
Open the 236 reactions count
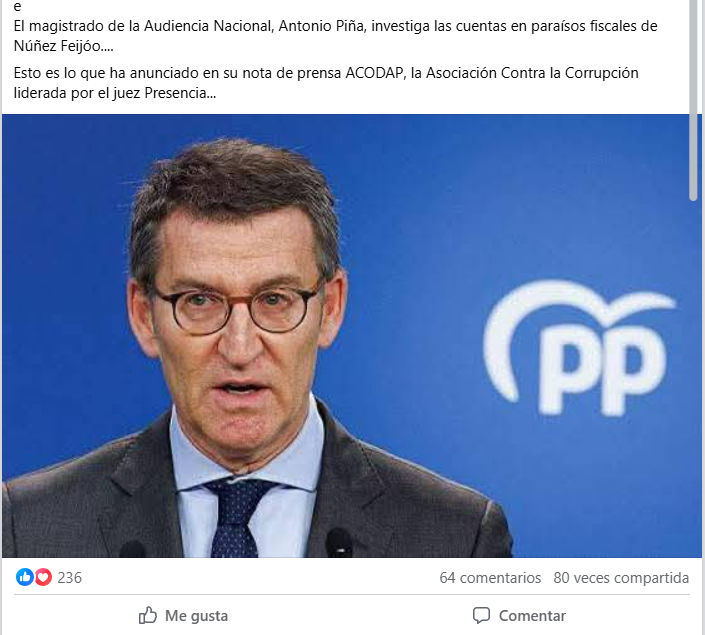tap(70, 577)
